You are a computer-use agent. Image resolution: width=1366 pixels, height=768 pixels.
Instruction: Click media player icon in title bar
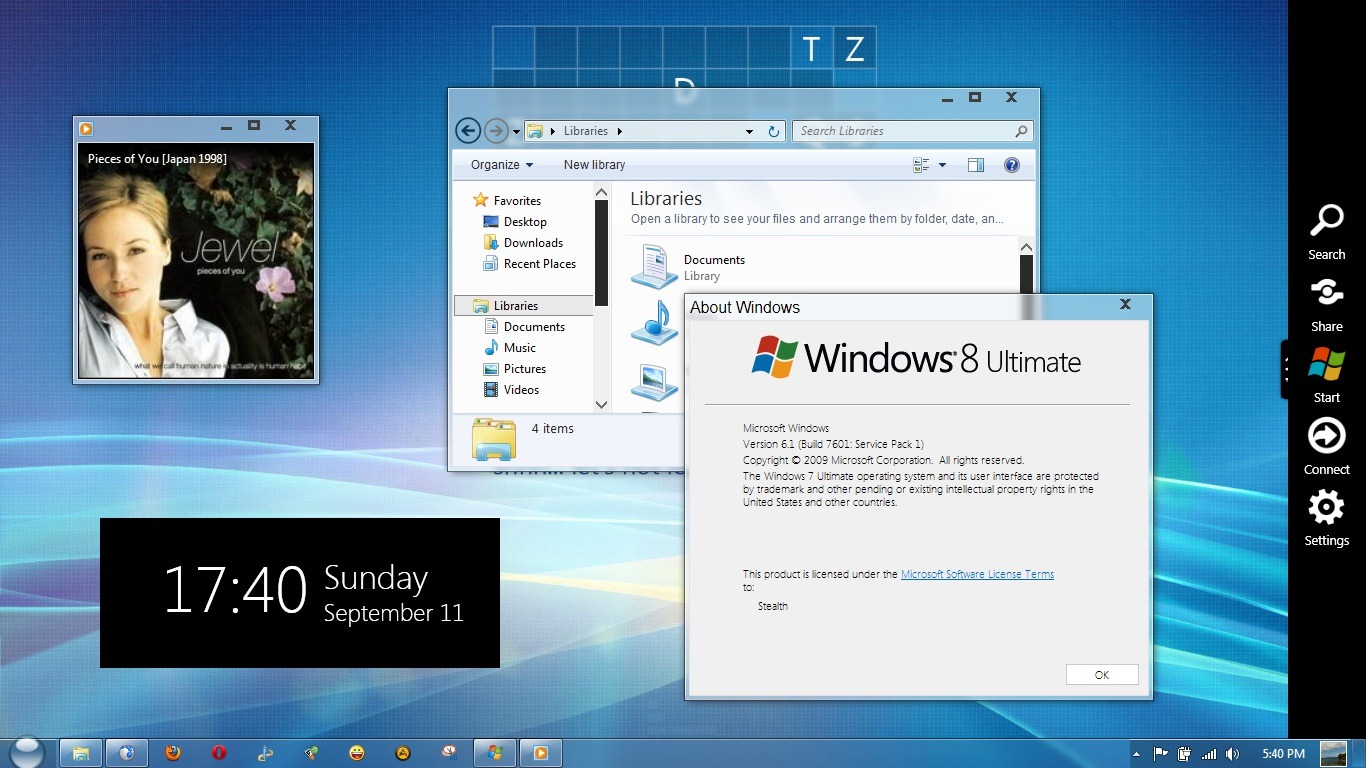click(86, 127)
